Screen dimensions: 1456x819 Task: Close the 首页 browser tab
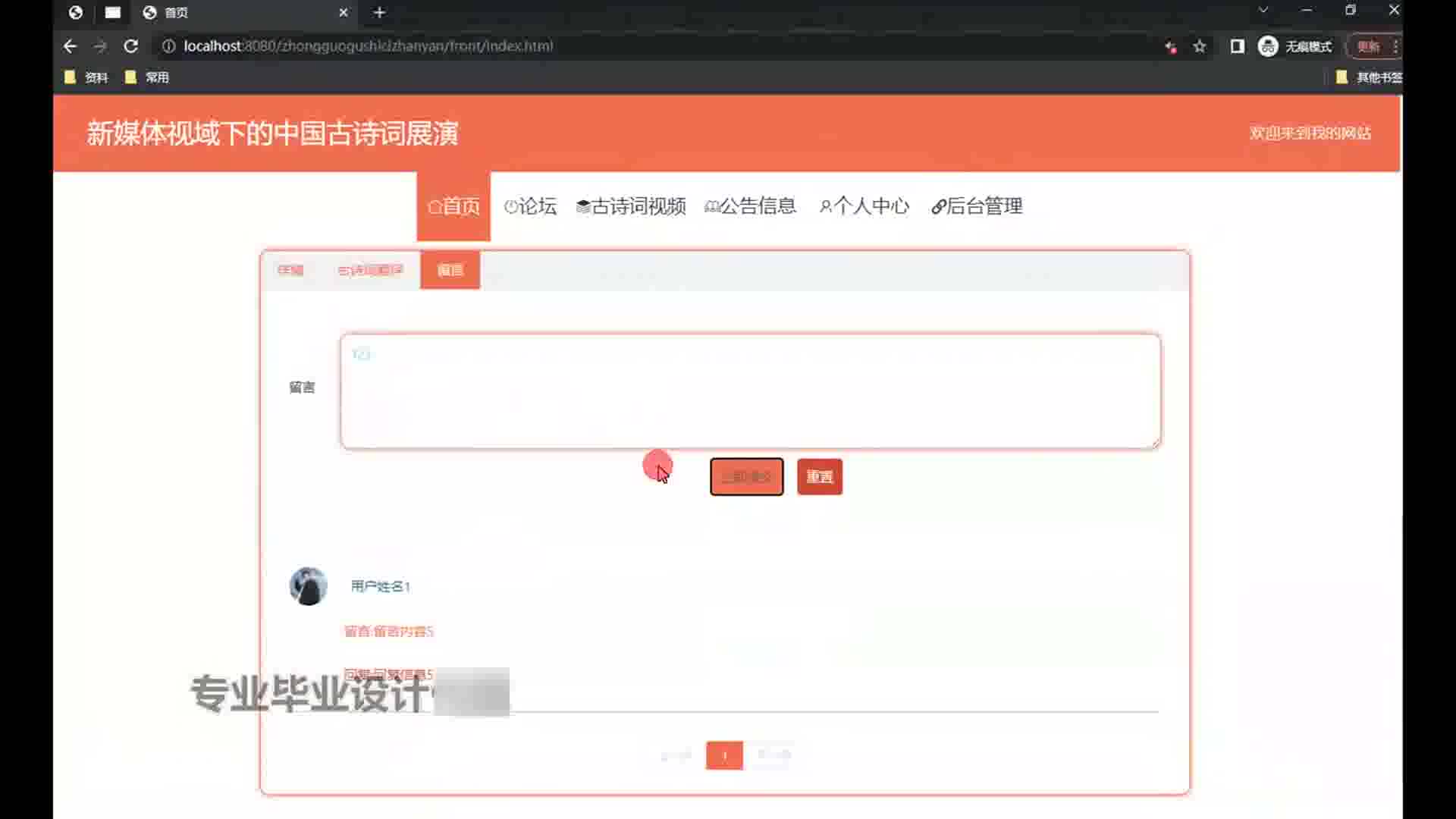(343, 12)
